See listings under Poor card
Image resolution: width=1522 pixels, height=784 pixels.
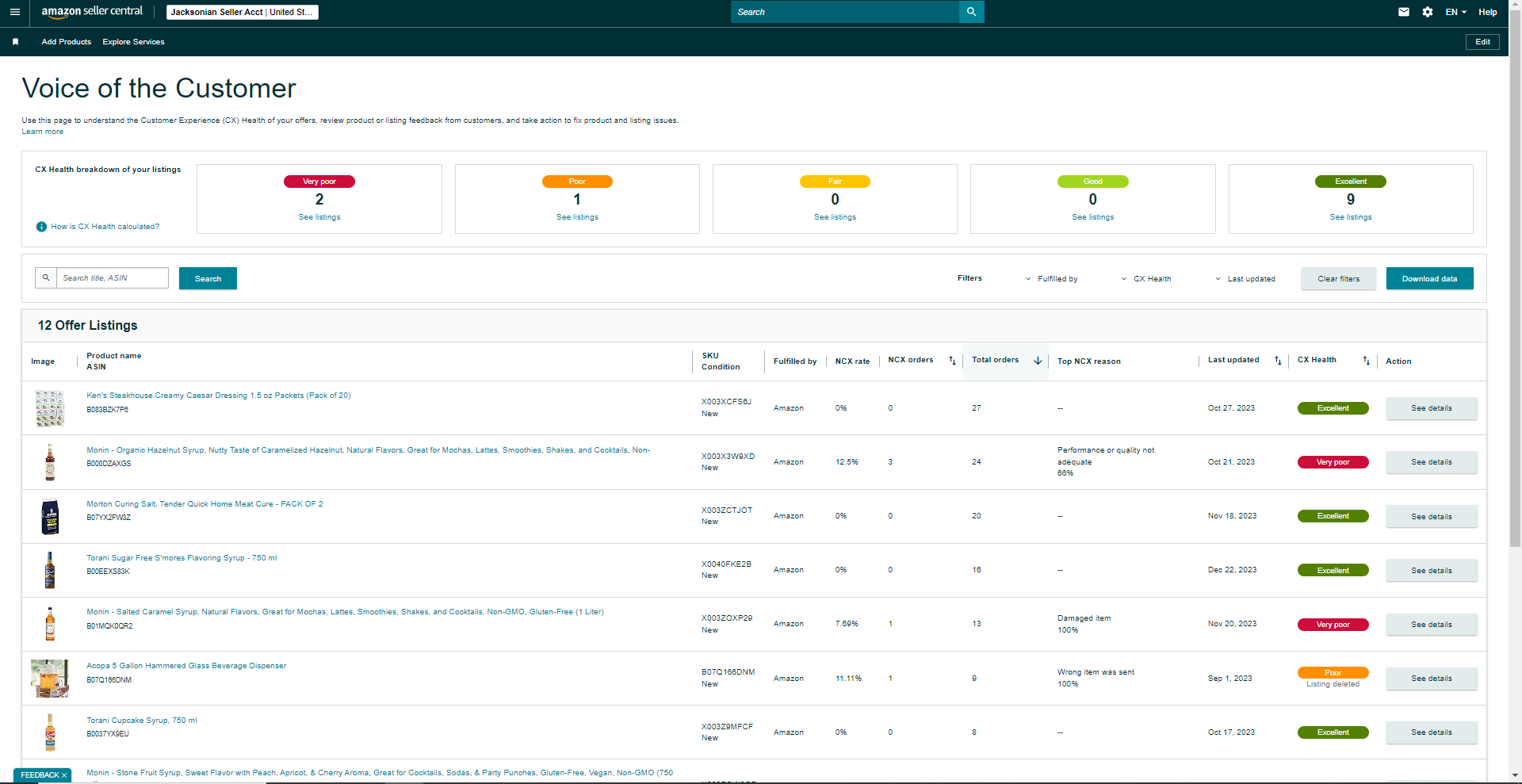point(577,217)
